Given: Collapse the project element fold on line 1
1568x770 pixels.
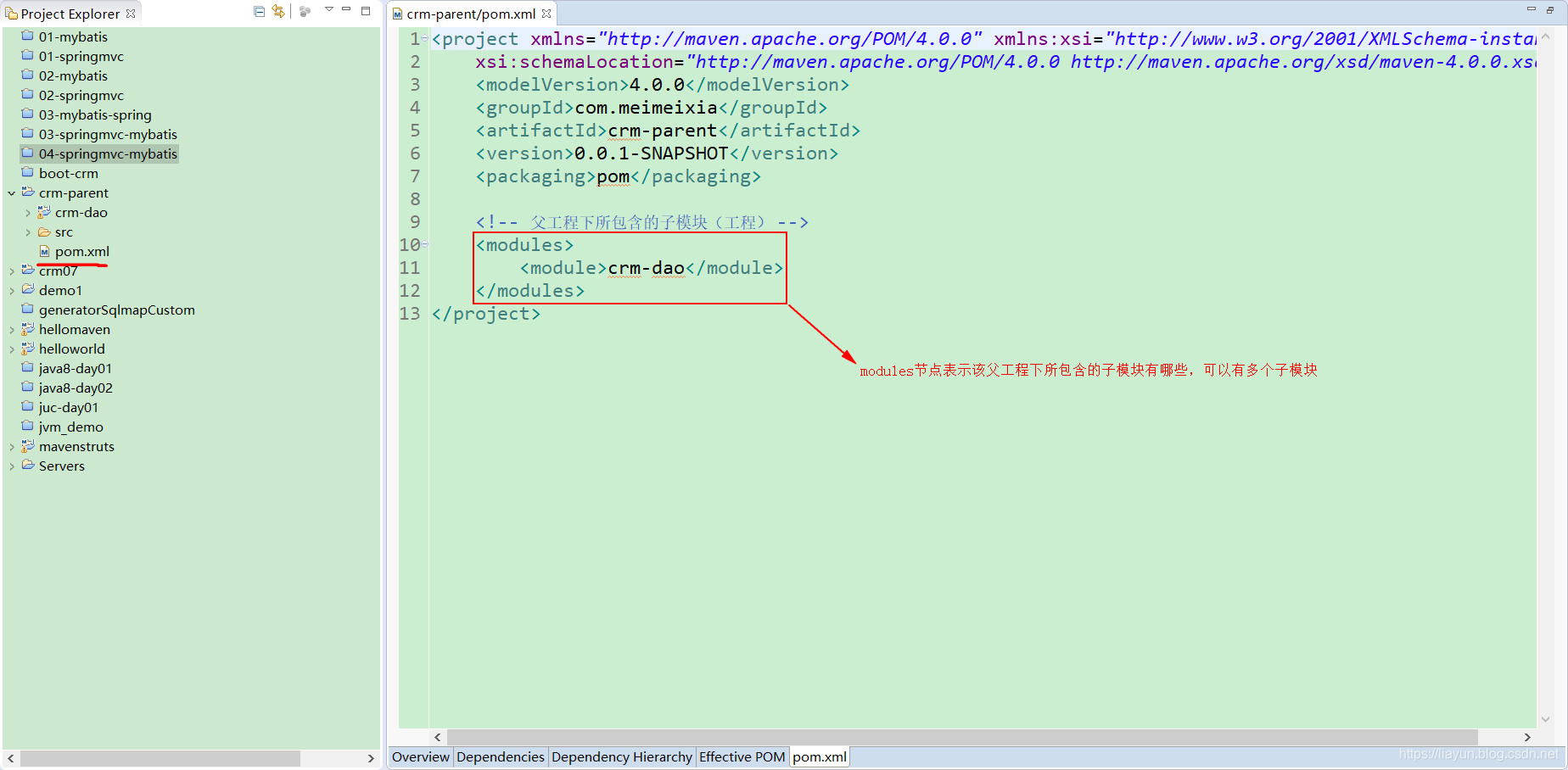Looking at the screenshot, I should (425, 38).
